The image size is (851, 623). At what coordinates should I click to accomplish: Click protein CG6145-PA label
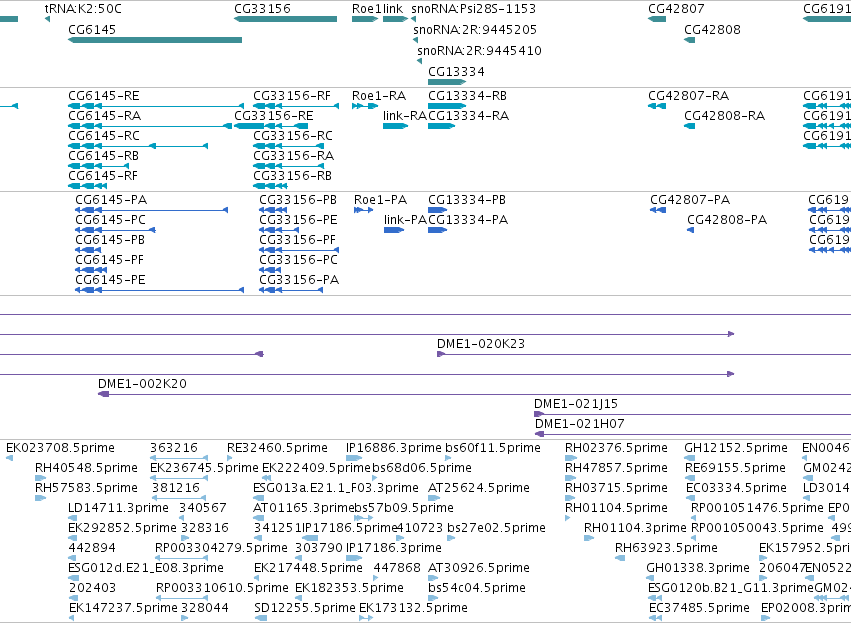coord(111,200)
